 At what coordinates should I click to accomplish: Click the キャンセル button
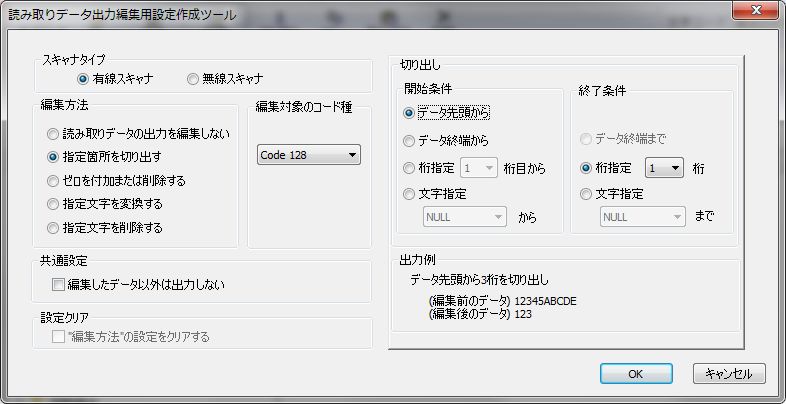[730, 373]
